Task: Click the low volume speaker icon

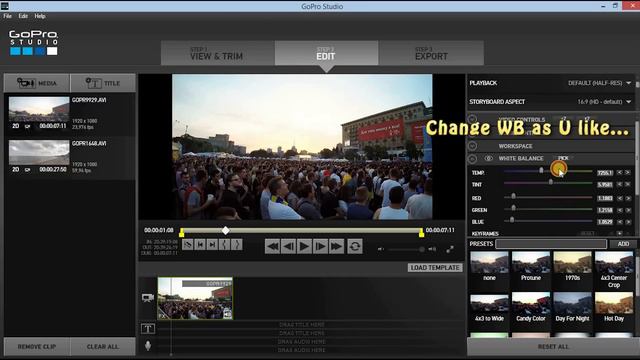Action: pyautogui.click(x=380, y=249)
